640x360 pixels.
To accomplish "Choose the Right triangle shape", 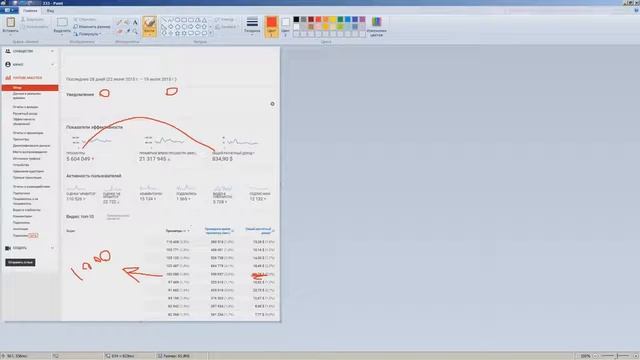I will click(x=164, y=27).
